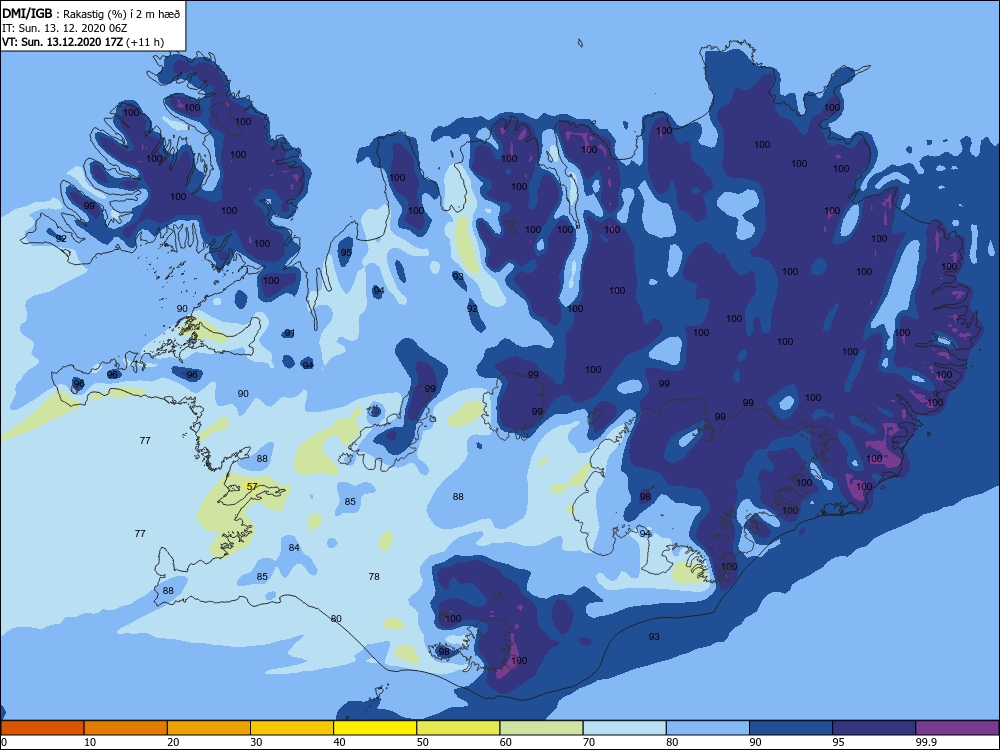Click the title text 'DMI/IGB : Rakastig (%) í 2 m hæð'
Screen dimensions: 1000x750
(91, 14)
